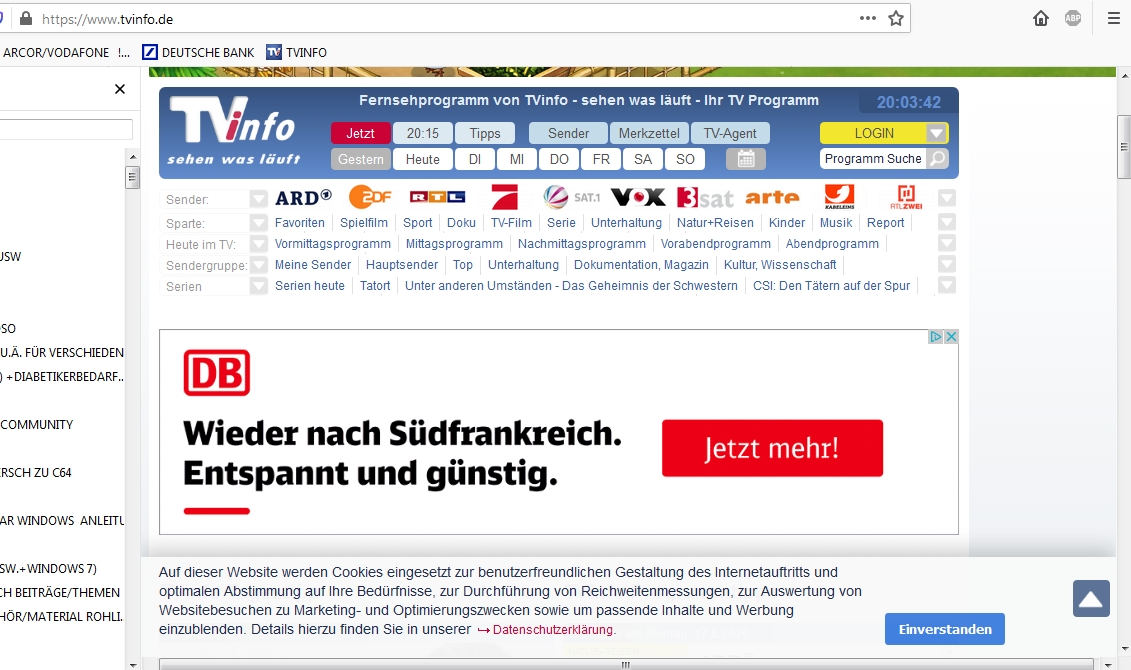Expand more categories arrow right of Report
Screen dimensions: 1131x670
click(x=947, y=222)
